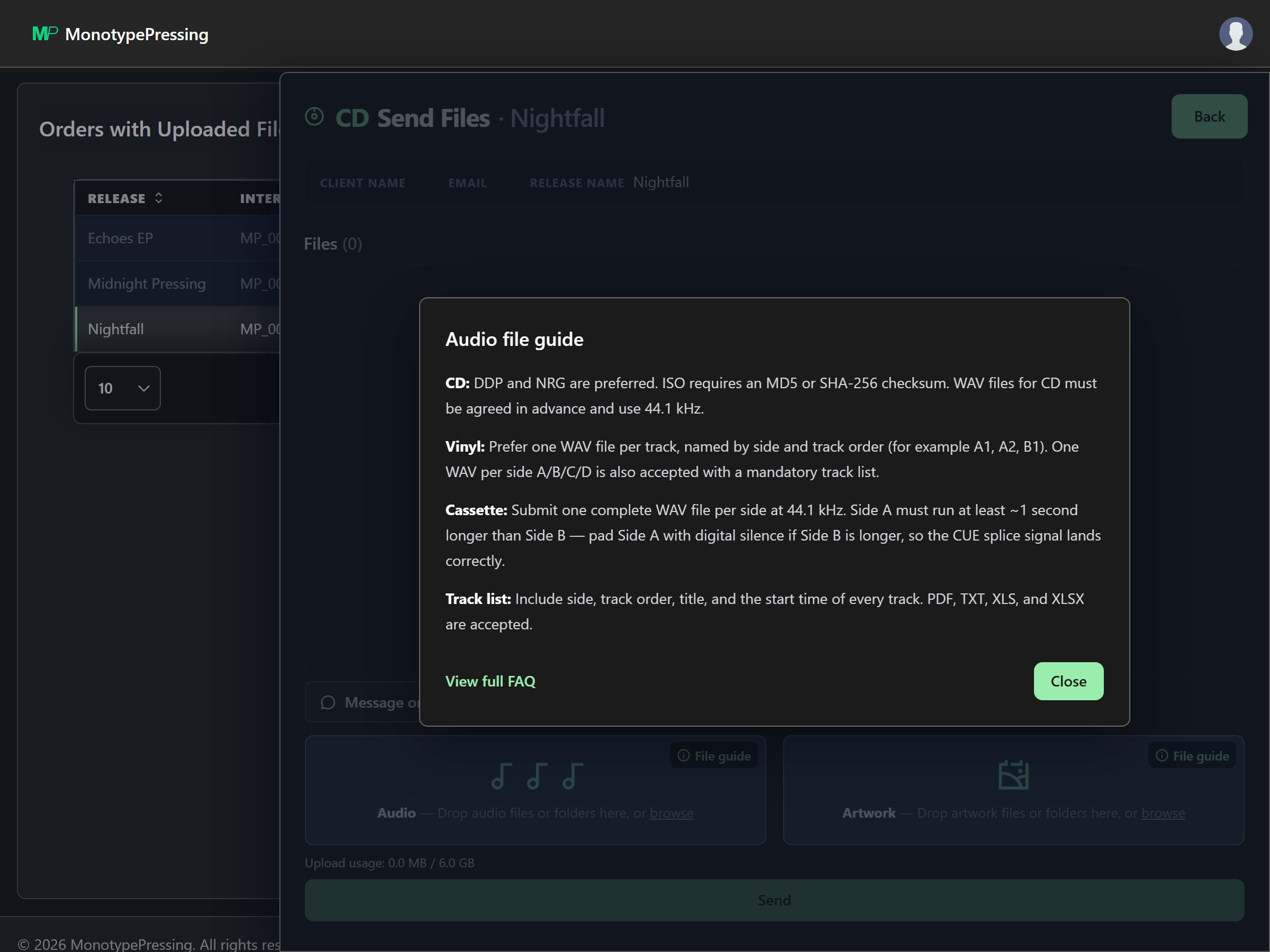This screenshot has height=952, width=1270.
Task: Click the Audio dropzone label
Action: click(x=396, y=813)
